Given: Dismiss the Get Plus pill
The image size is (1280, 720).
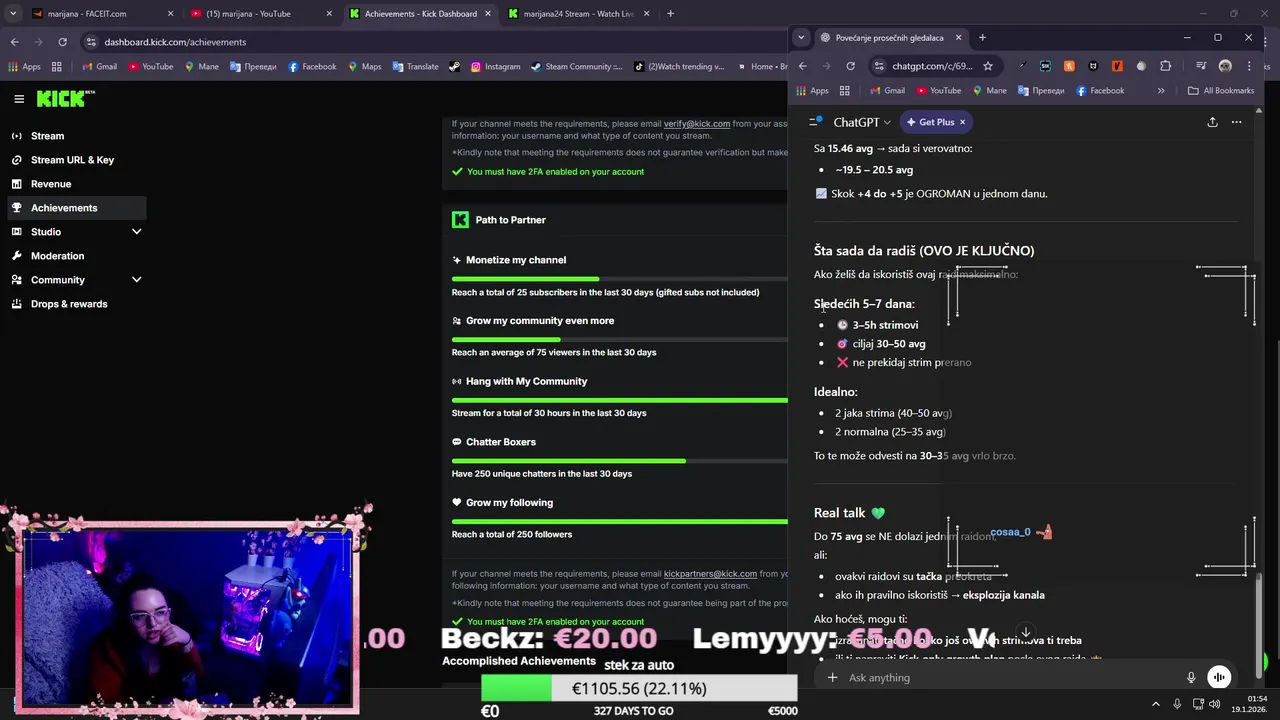Looking at the screenshot, I should coord(963,122).
